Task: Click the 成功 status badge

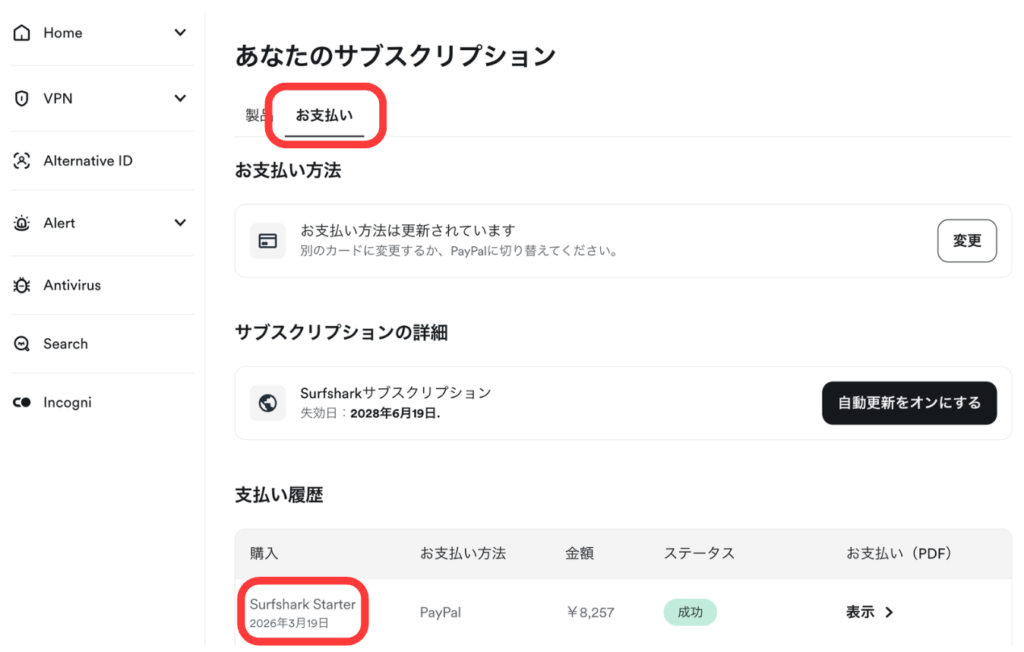Action: (x=690, y=612)
